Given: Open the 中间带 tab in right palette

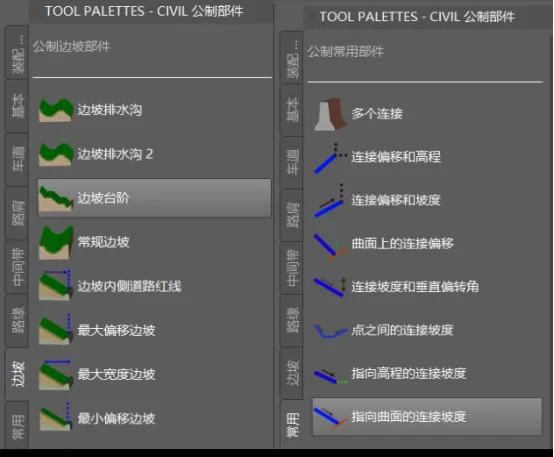Looking at the screenshot, I should click(x=292, y=268).
